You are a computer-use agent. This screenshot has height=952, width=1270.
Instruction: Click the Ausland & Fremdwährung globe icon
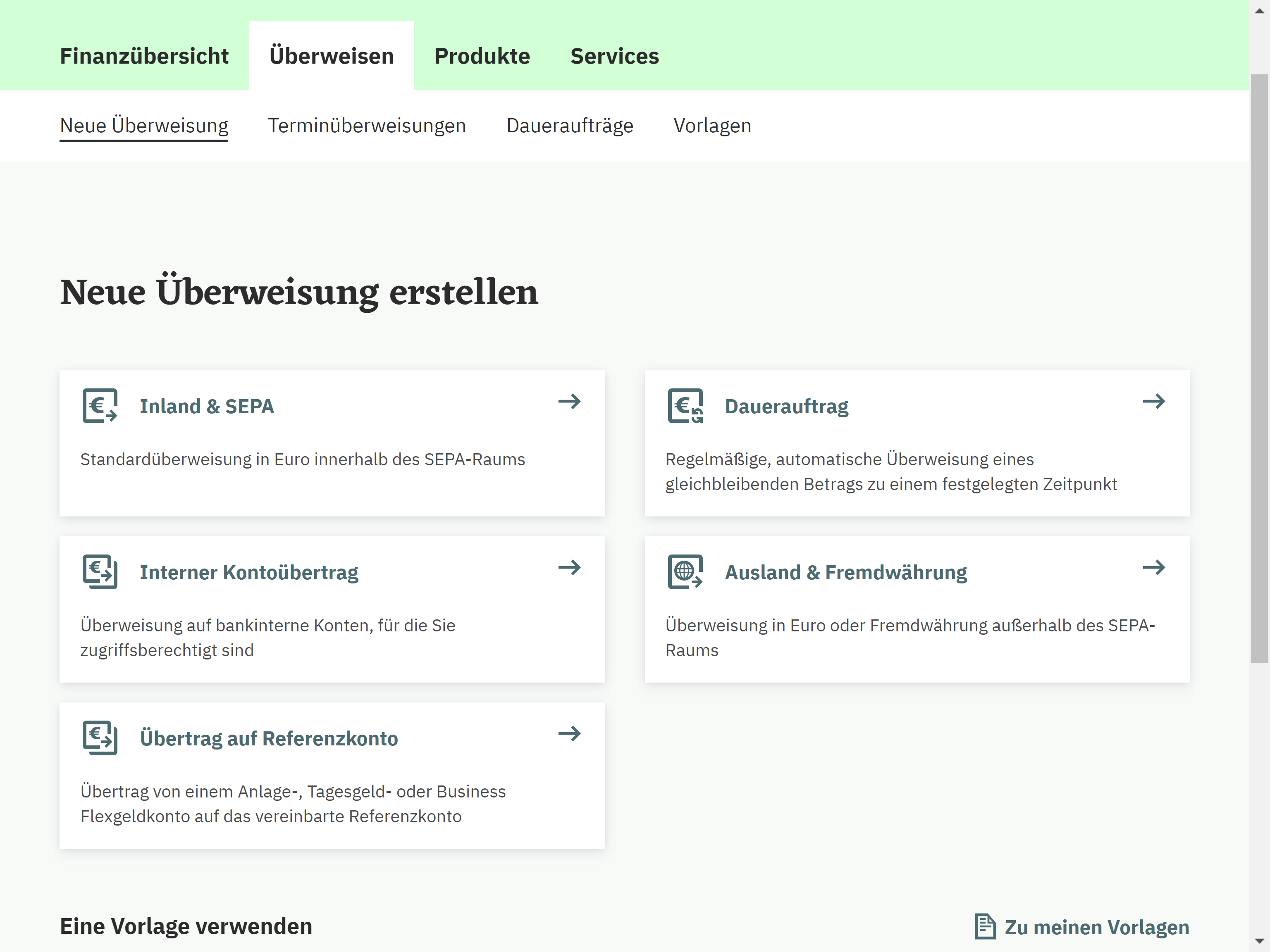[685, 571]
